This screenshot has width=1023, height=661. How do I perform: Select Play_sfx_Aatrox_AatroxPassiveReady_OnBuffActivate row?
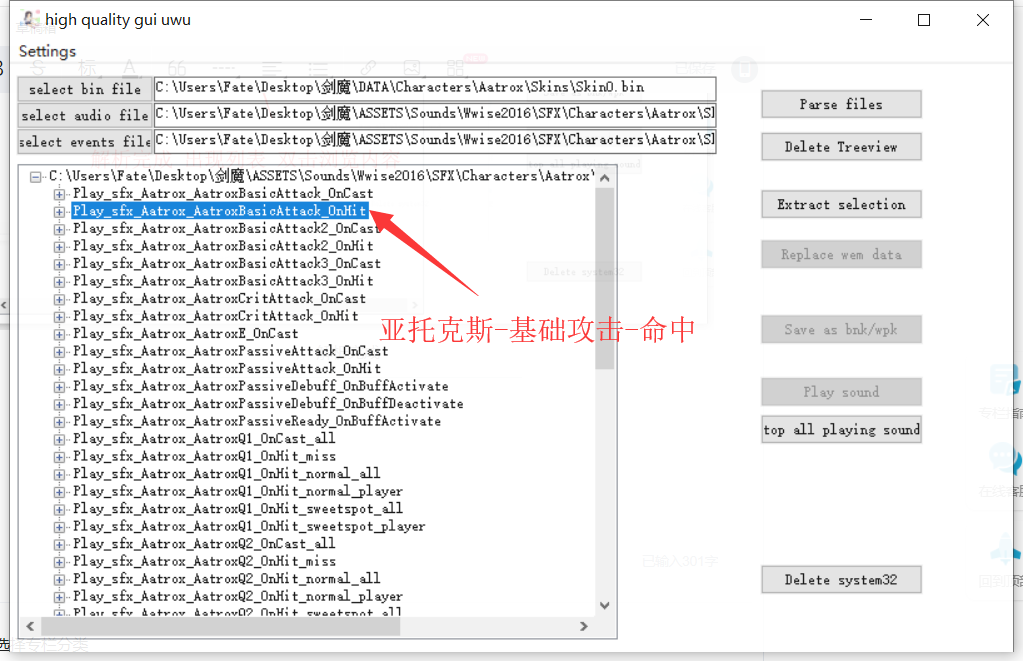(256, 421)
